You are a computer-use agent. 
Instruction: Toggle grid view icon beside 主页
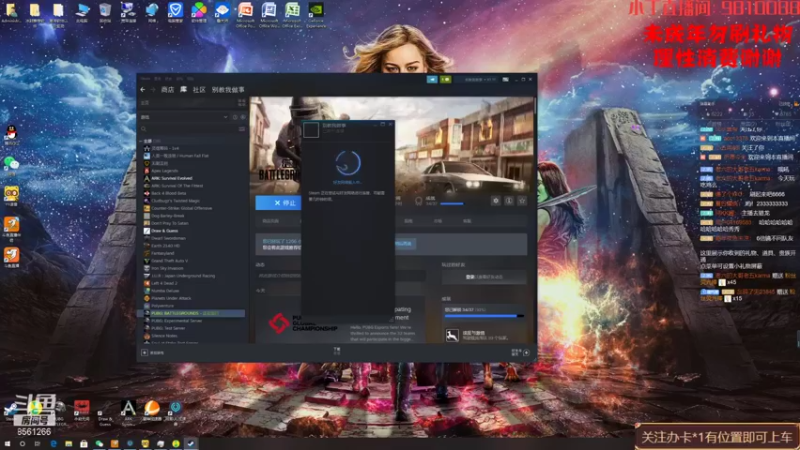[241, 103]
